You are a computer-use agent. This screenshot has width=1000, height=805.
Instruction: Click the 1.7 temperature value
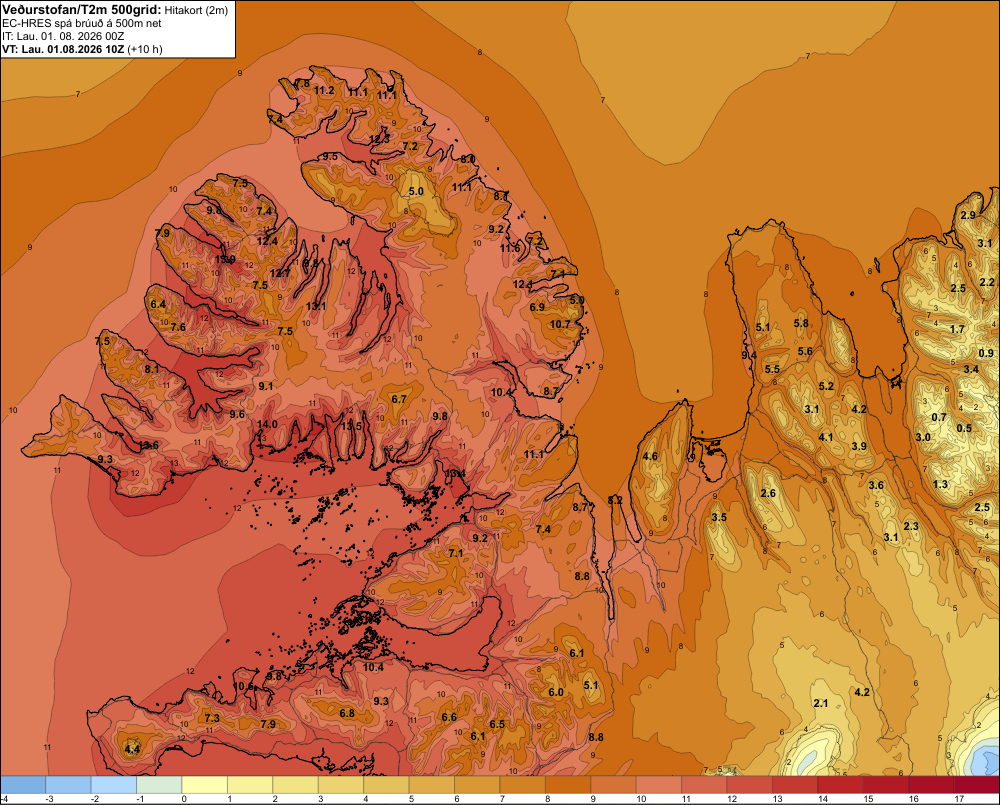(957, 329)
